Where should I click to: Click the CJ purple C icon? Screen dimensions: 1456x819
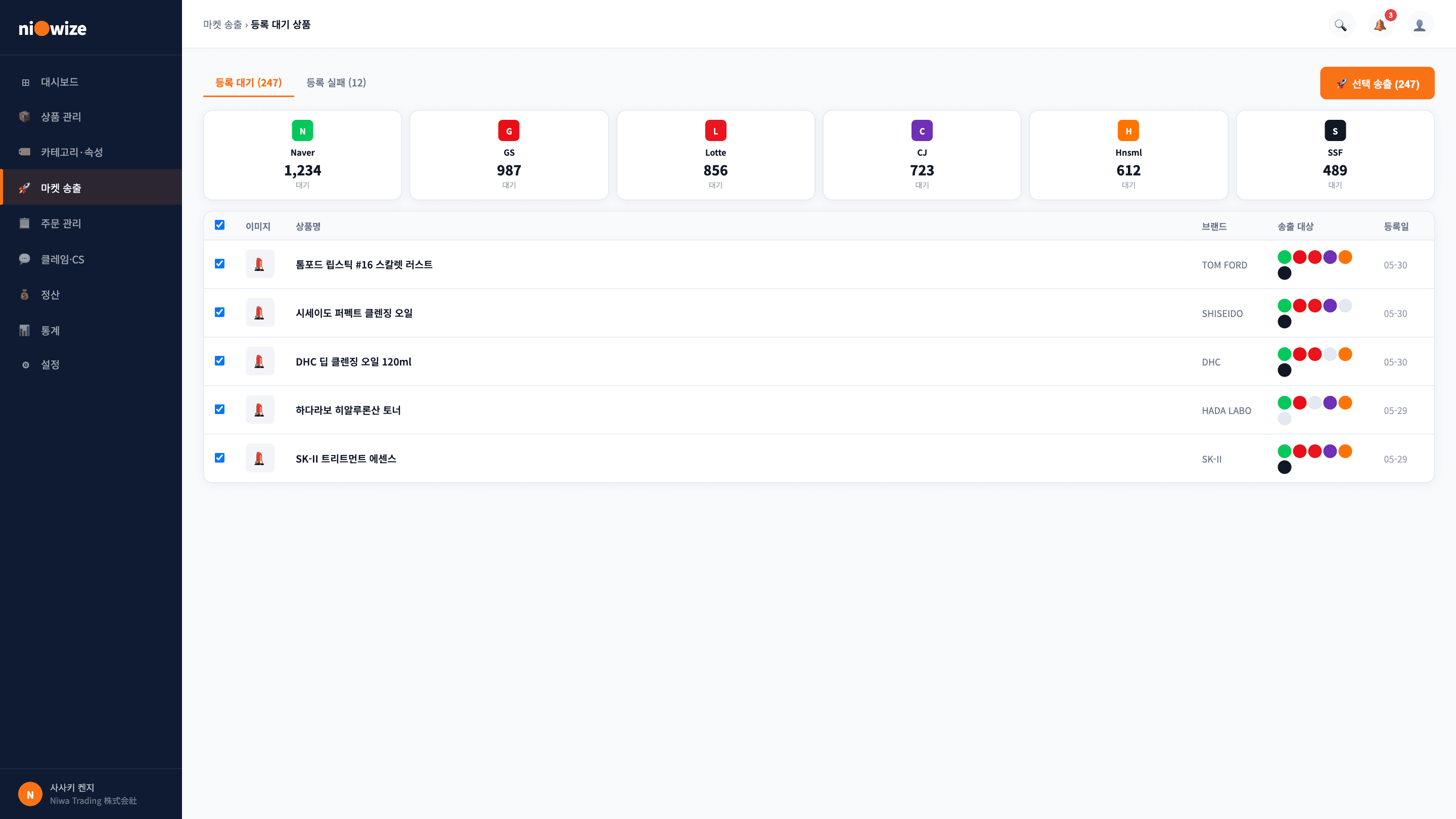[x=922, y=130]
